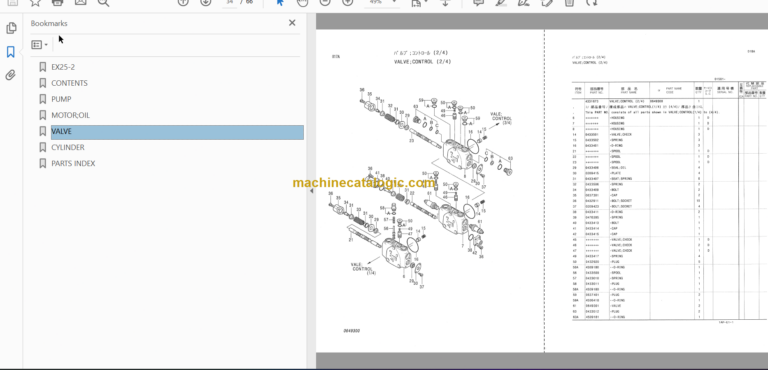This screenshot has height=370, width=768.
Task: Click the exploded valve diagram page
Action: (430, 190)
